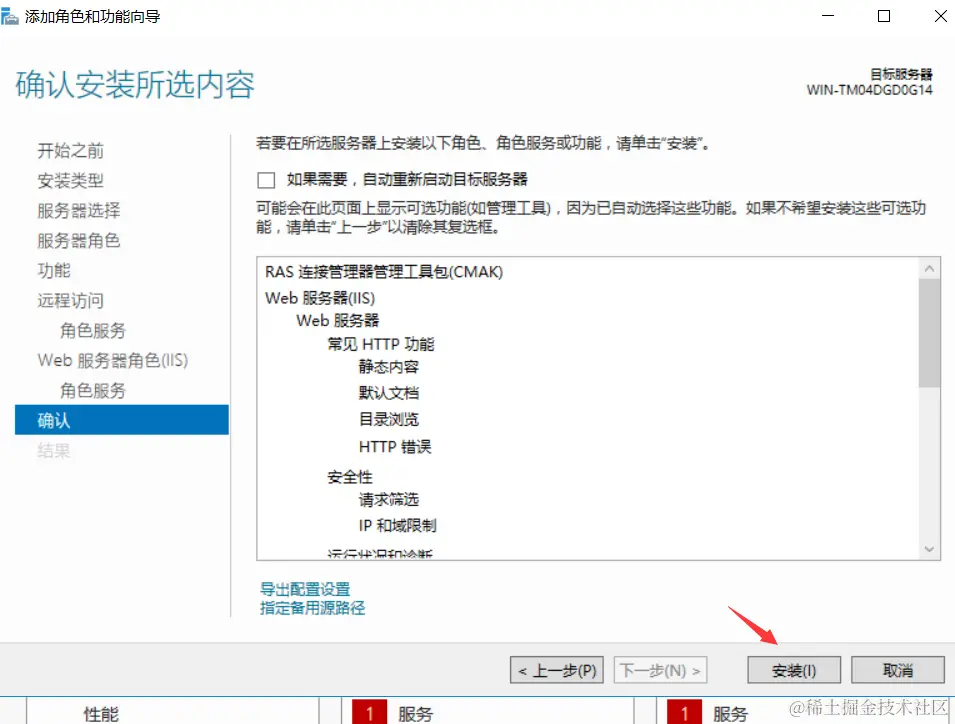
Task: Click the middle red 1 服务 badge behind wizard
Action: pos(369,713)
